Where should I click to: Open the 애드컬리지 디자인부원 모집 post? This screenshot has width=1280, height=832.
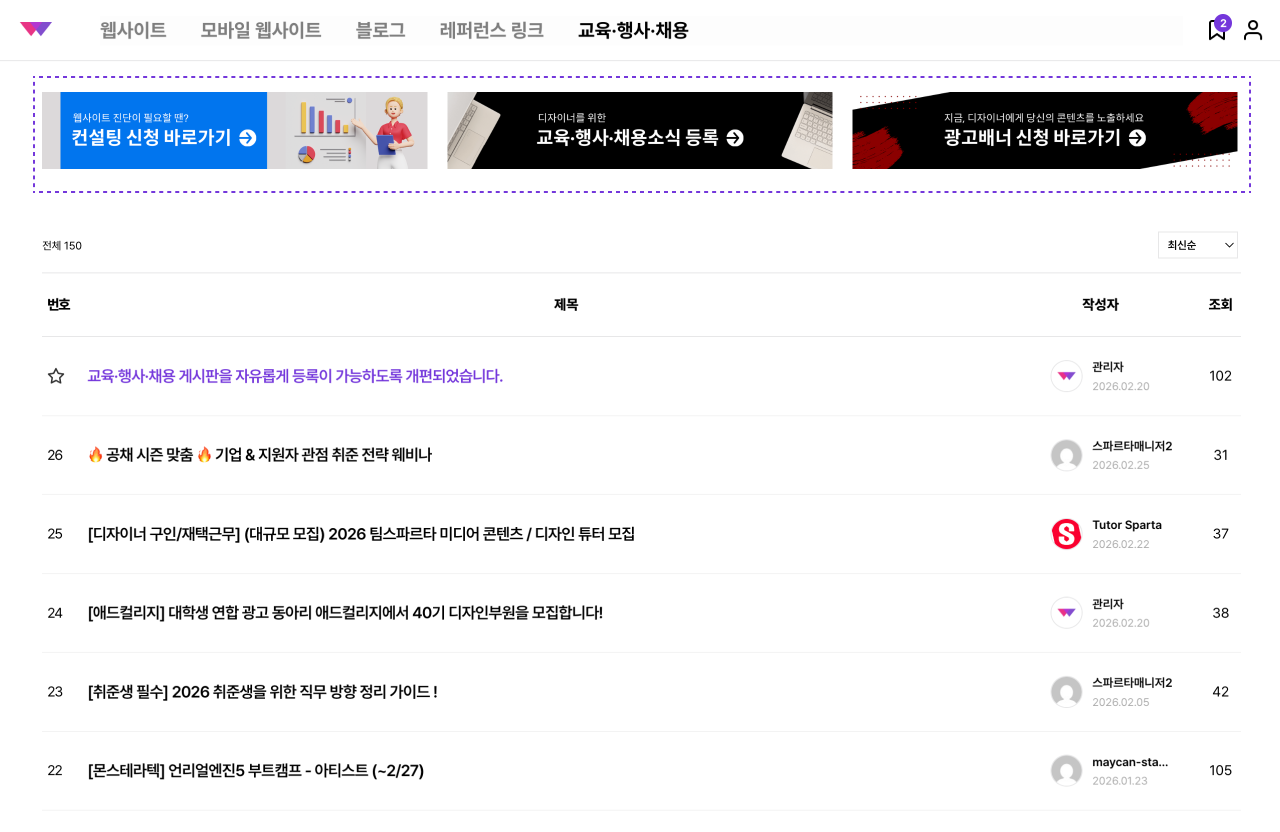pyautogui.click(x=345, y=613)
